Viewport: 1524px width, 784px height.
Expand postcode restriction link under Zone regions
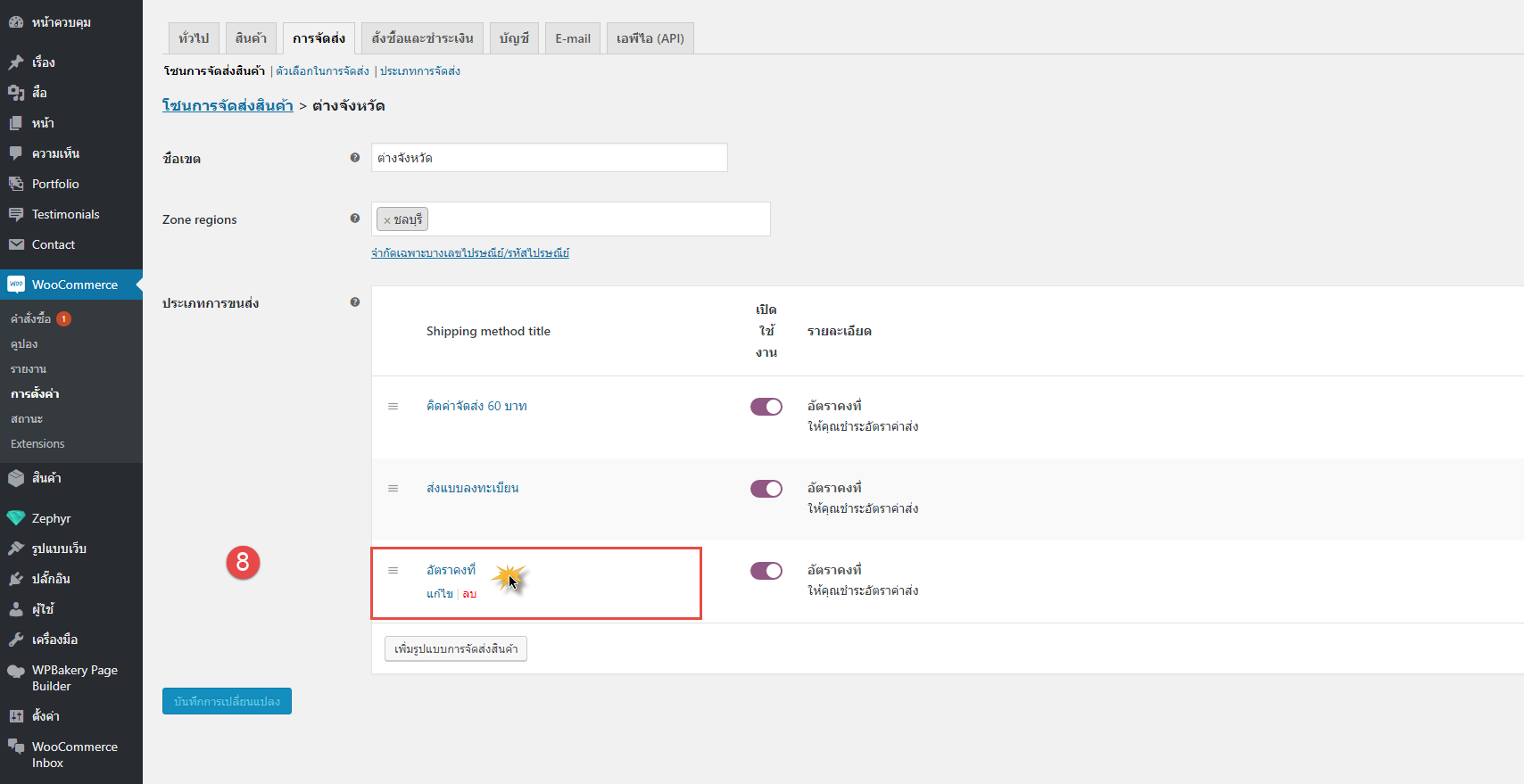point(469,253)
